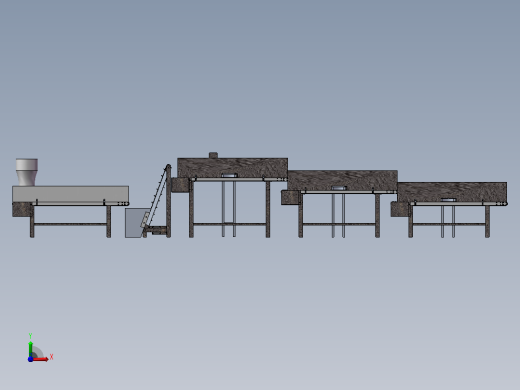Screen dimensions: 520x390
Task: Select the blue origin ball of the triad
Action: (x=30, y=359)
